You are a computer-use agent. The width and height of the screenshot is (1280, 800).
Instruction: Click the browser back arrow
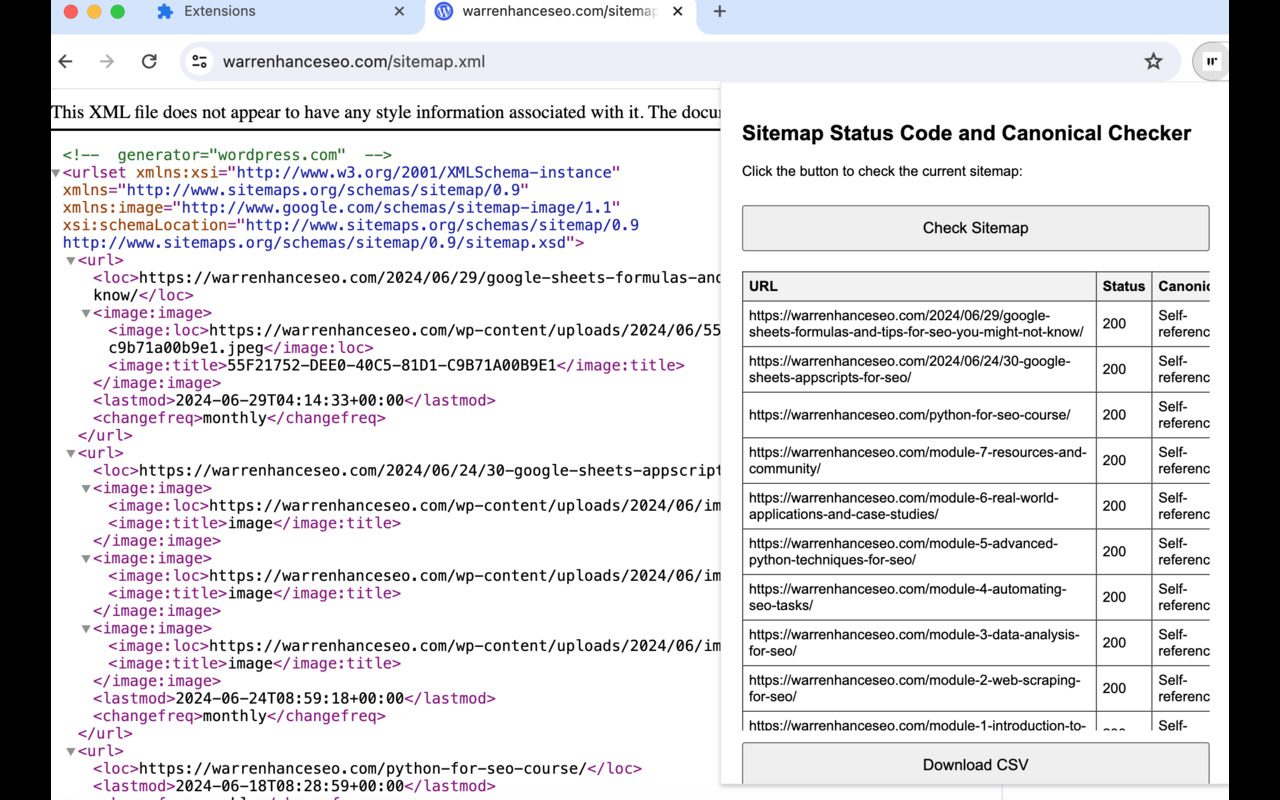[66, 61]
